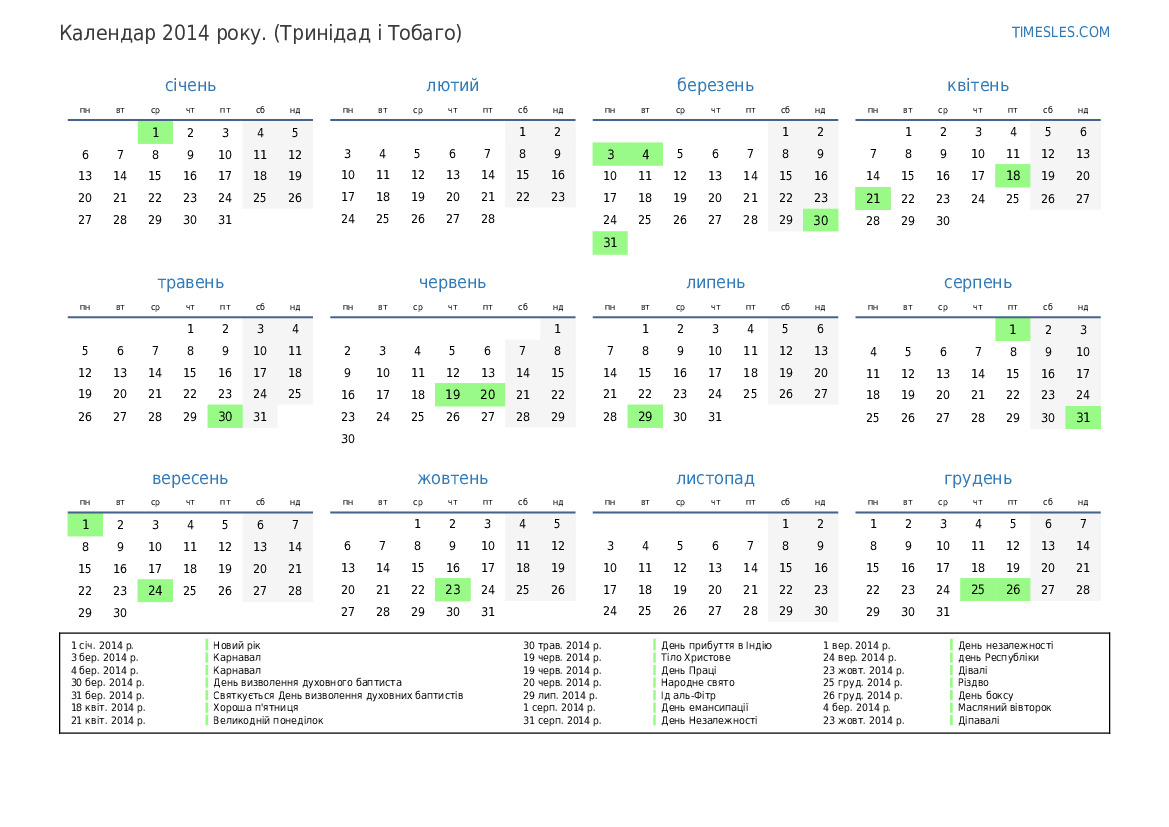Select highlighted day 29 in липень

pos(645,416)
